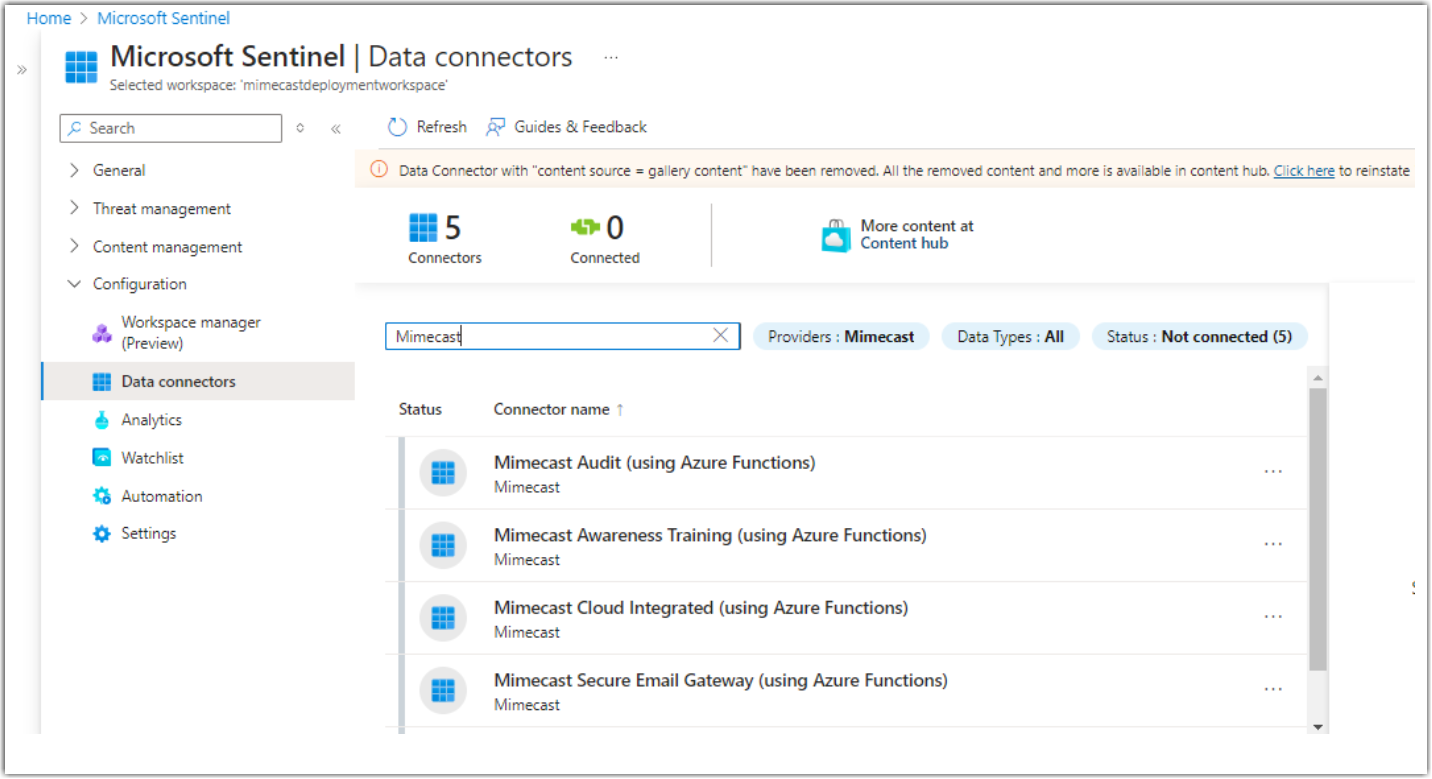The image size is (1432, 779).
Task: Click the Refresh icon
Action: [x=397, y=126]
